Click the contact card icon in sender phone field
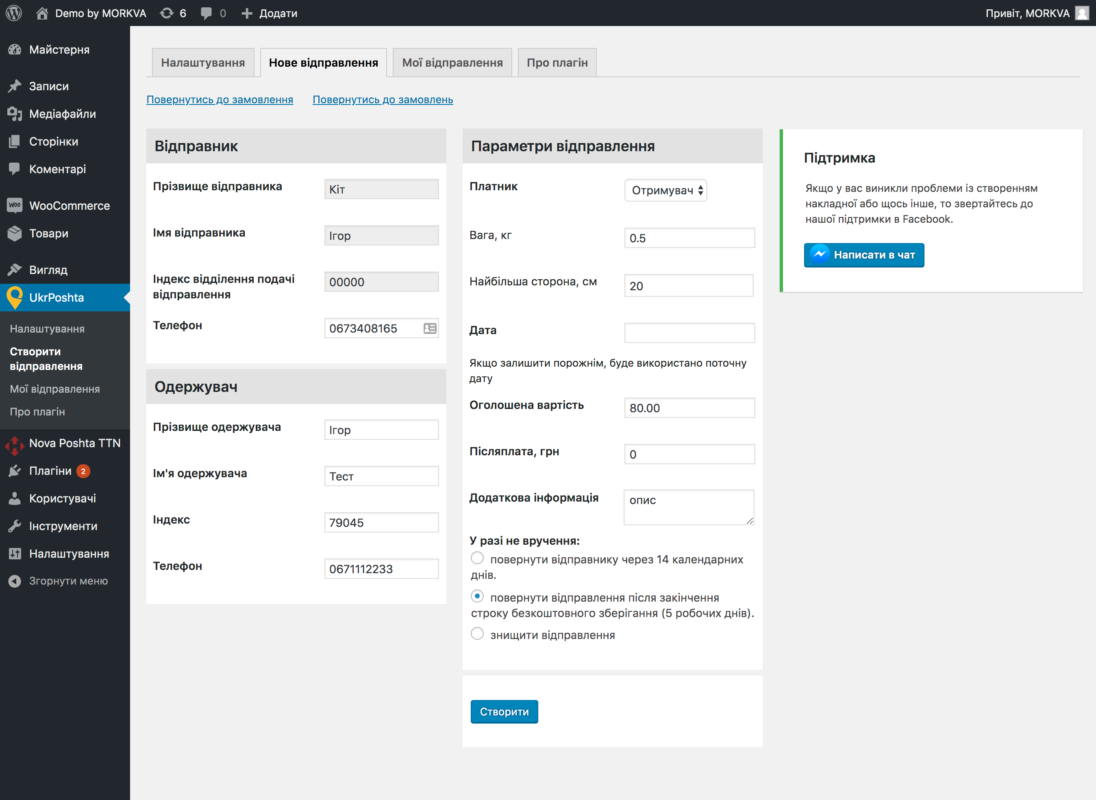Image resolution: width=1096 pixels, height=800 pixels. tap(430, 328)
